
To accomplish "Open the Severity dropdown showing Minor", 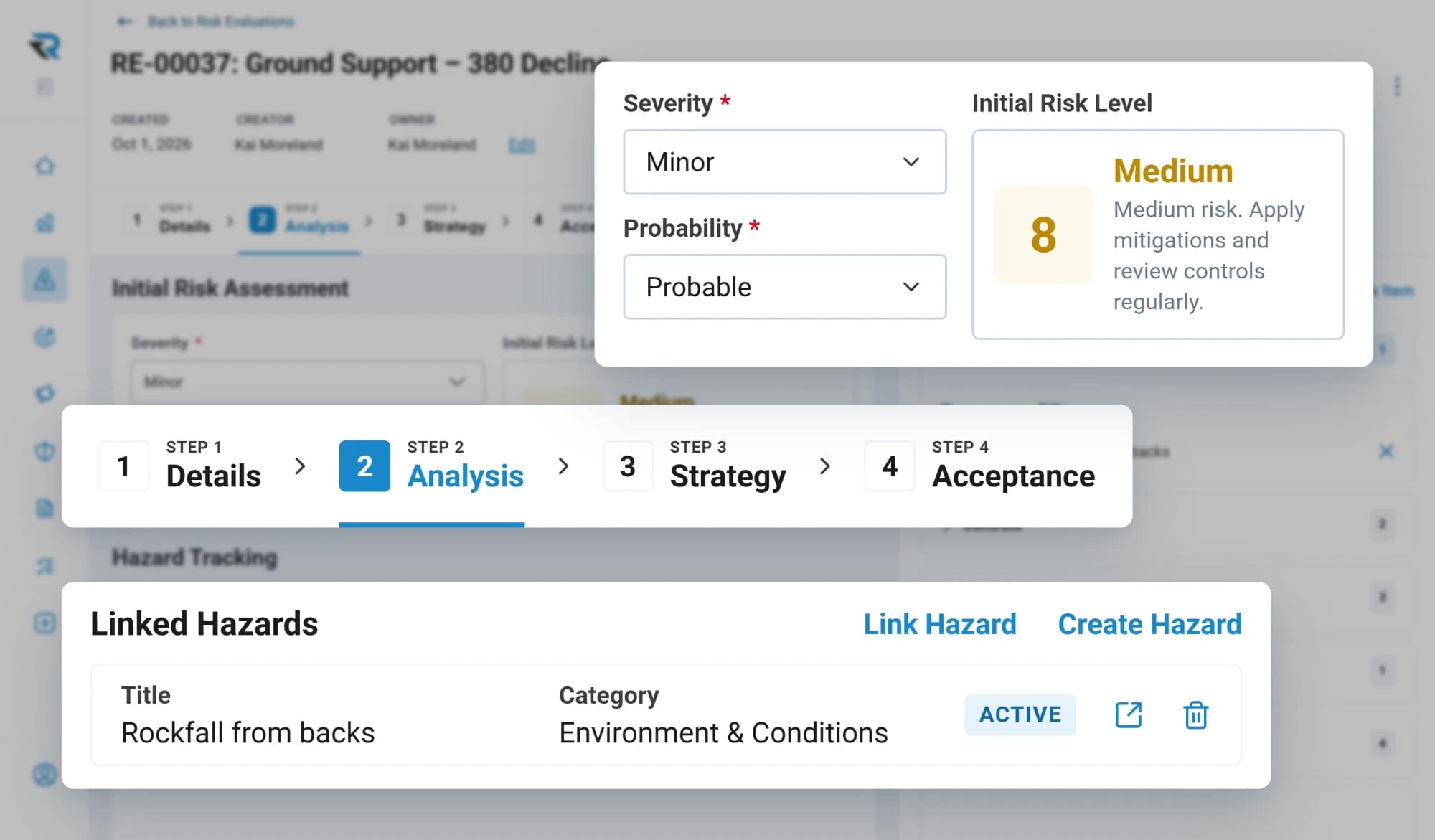I will click(784, 162).
